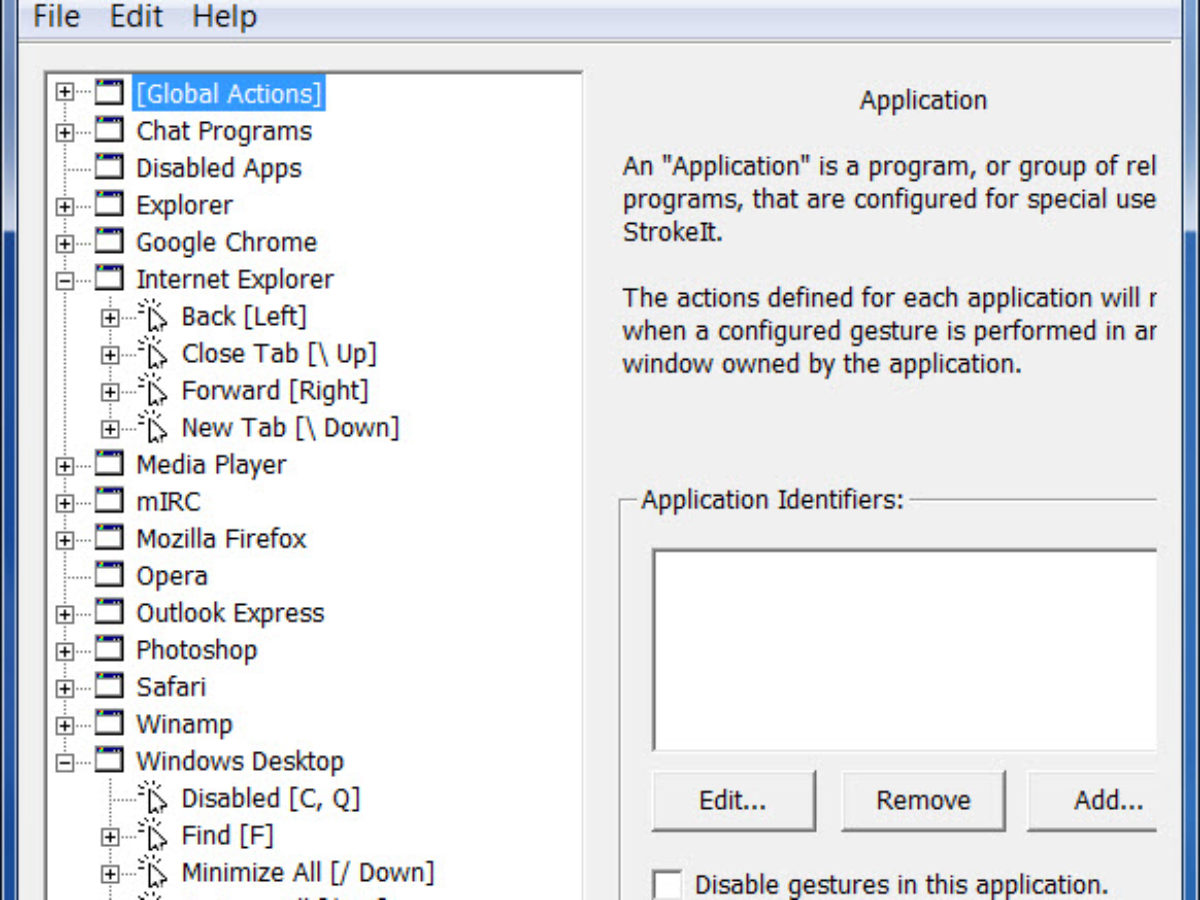Screen dimensions: 1200x900
Task: Click the Edit... identifier button
Action: [733, 800]
